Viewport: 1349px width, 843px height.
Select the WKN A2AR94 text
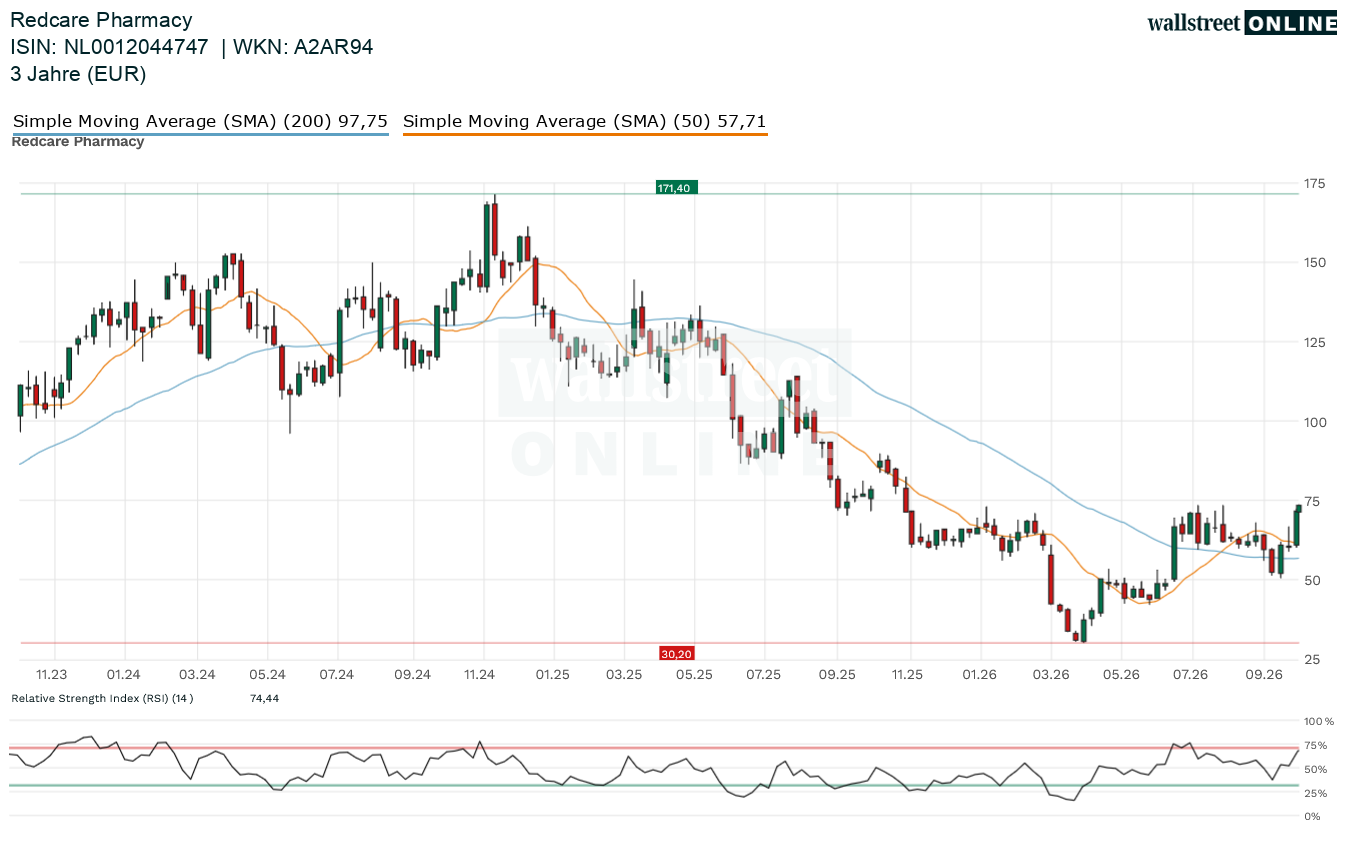(x=303, y=46)
